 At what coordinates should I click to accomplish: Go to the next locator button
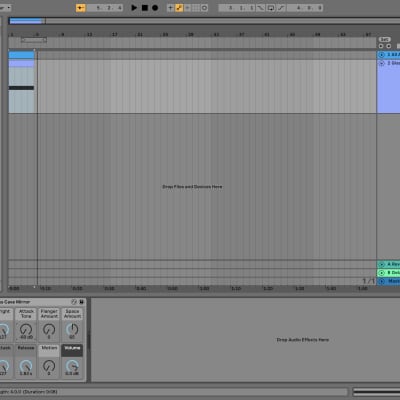pyautogui.click(x=389, y=46)
